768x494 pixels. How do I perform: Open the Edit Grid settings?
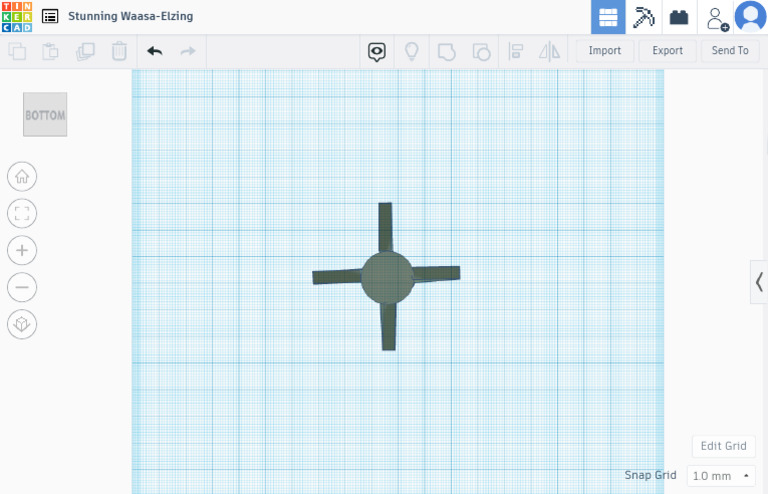pyautogui.click(x=723, y=446)
